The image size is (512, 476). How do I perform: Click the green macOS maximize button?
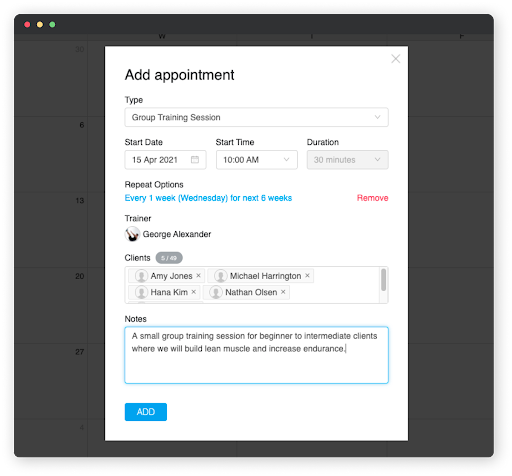tap(52, 24)
